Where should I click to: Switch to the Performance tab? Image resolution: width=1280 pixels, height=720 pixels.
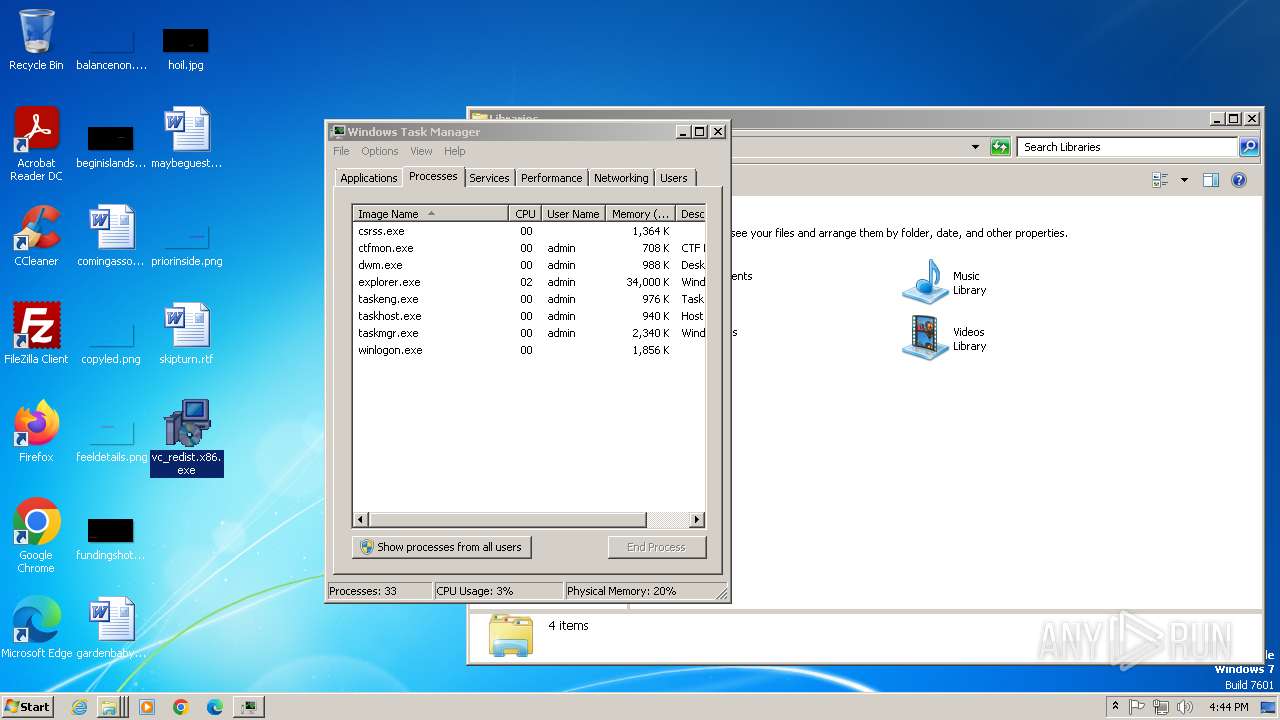click(551, 178)
